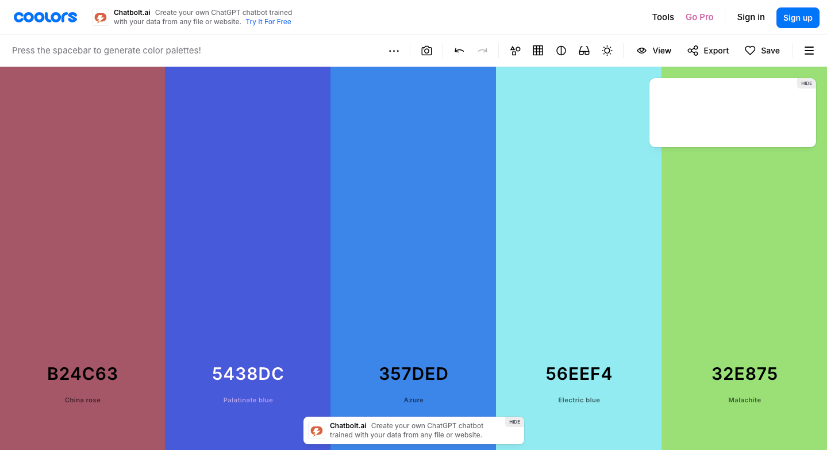827x450 pixels.
Task: Open the Tools menu
Action: [663, 17]
